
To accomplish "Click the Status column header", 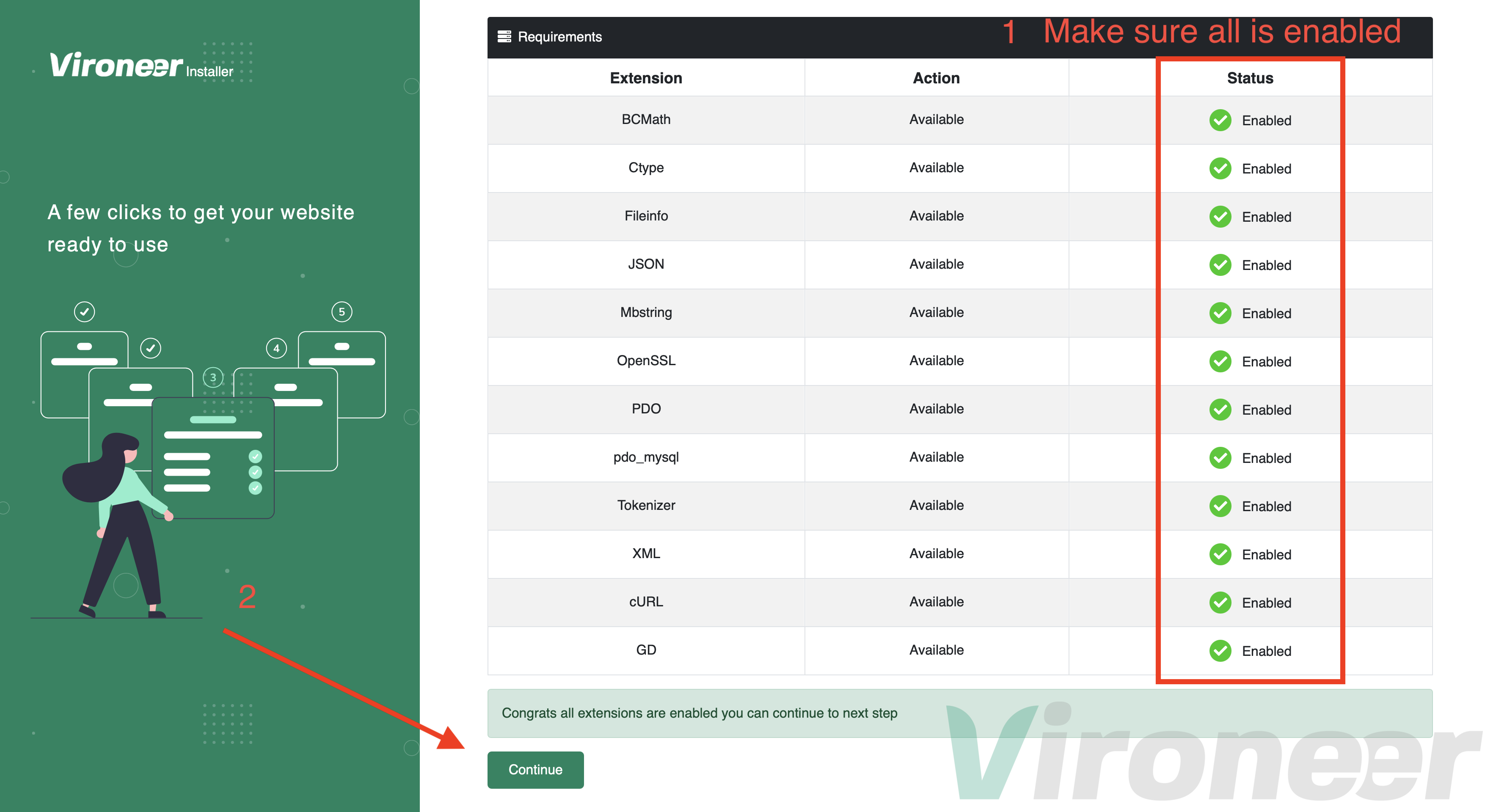I will 1250,78.
